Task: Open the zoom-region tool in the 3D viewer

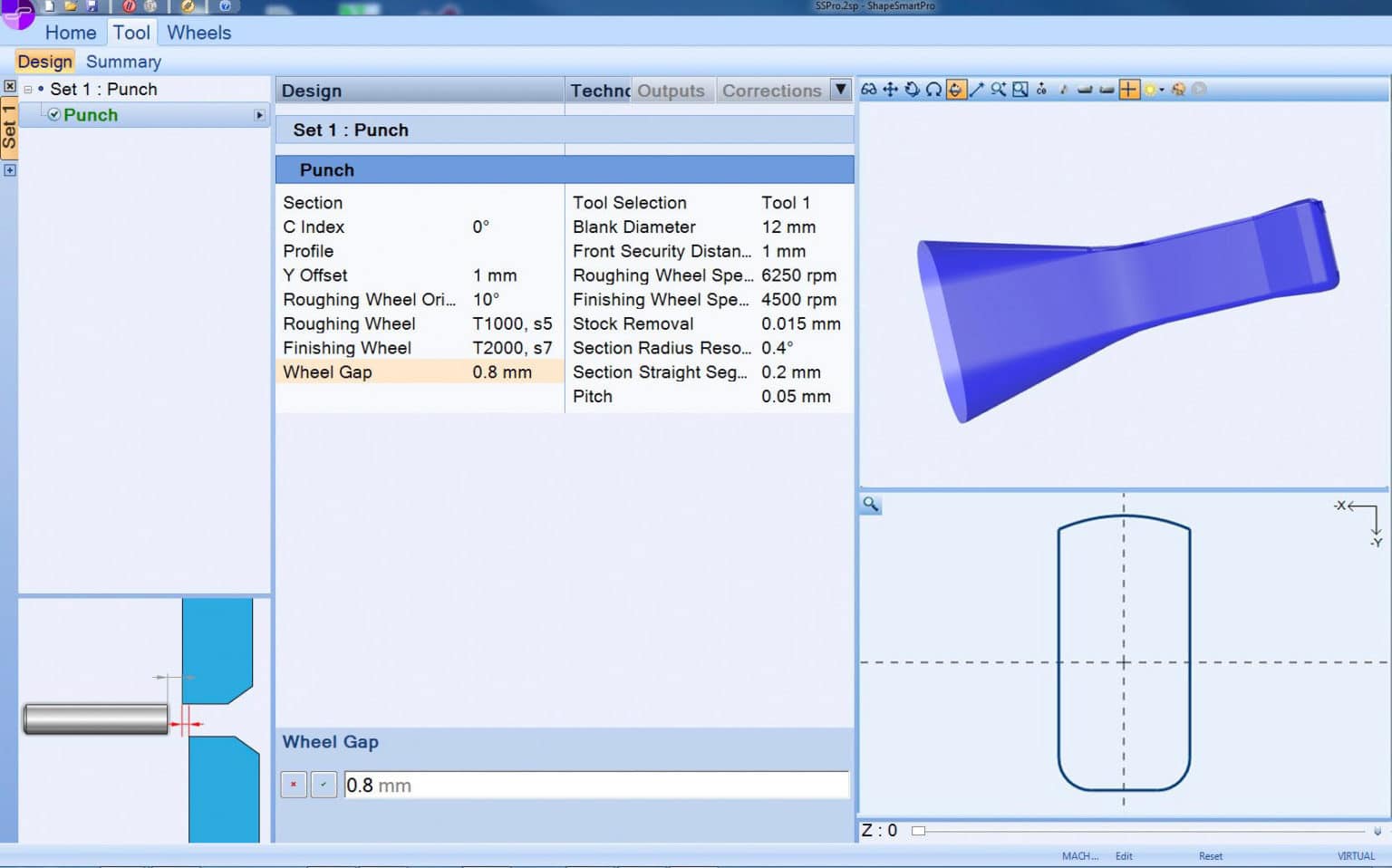Action: point(1020,89)
